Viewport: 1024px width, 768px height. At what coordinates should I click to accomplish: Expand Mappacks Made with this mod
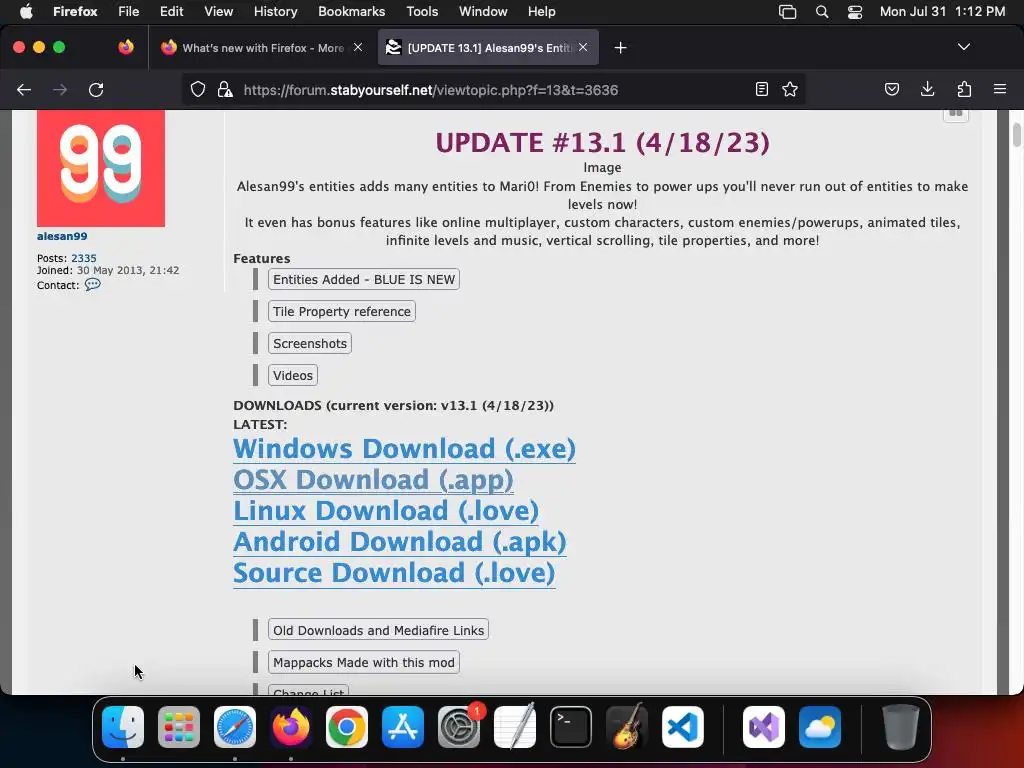pos(364,662)
